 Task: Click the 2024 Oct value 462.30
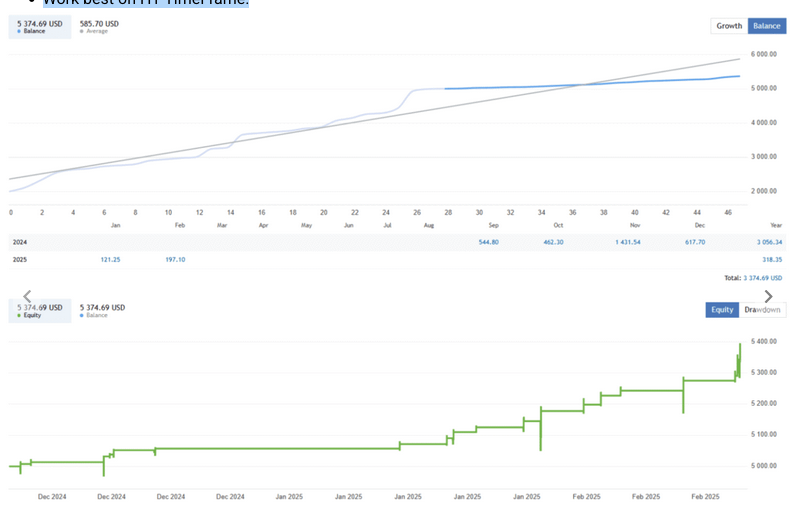coord(553,242)
